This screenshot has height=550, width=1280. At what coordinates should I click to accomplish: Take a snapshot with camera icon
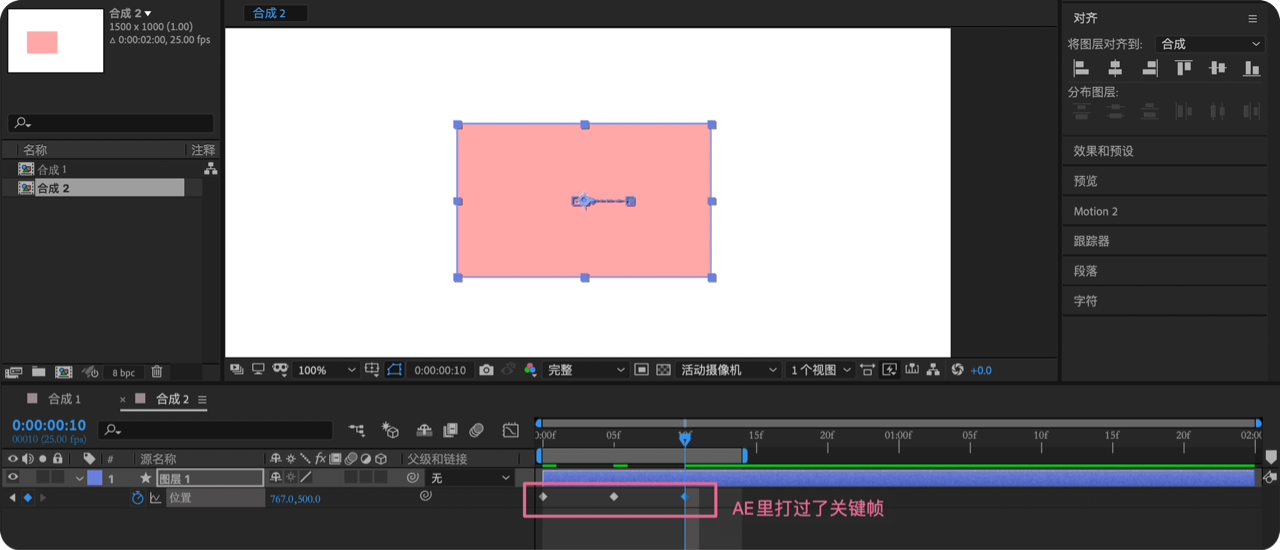(486, 370)
